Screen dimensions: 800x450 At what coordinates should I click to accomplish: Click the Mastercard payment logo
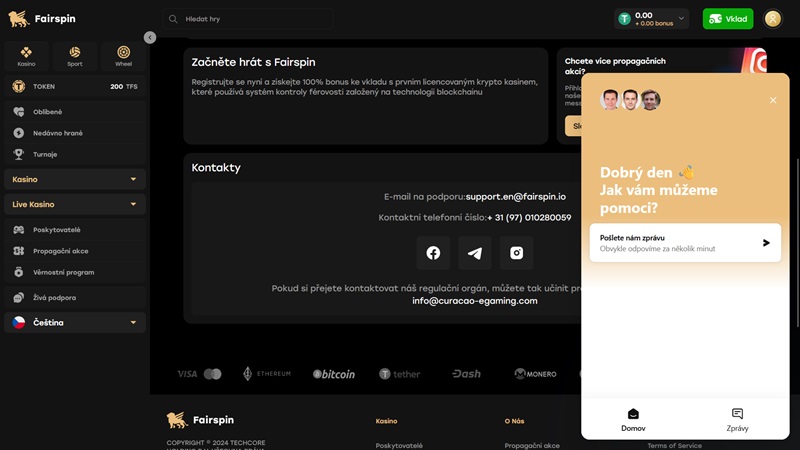pyautogui.click(x=213, y=374)
